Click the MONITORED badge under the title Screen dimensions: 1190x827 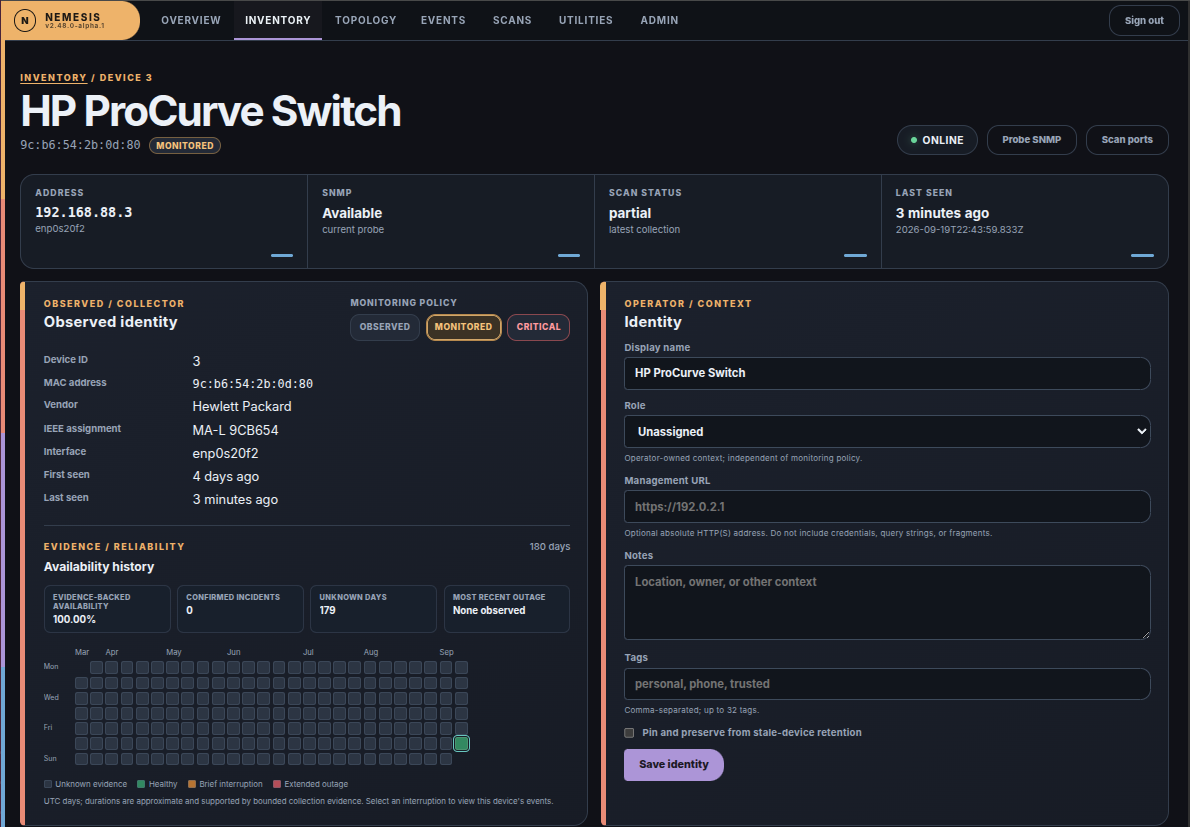185,146
